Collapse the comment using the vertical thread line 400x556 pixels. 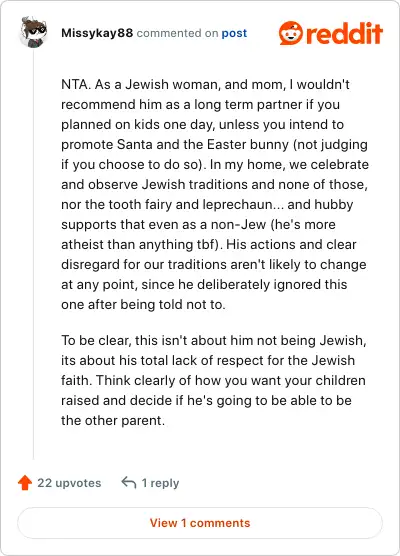tap(33, 255)
